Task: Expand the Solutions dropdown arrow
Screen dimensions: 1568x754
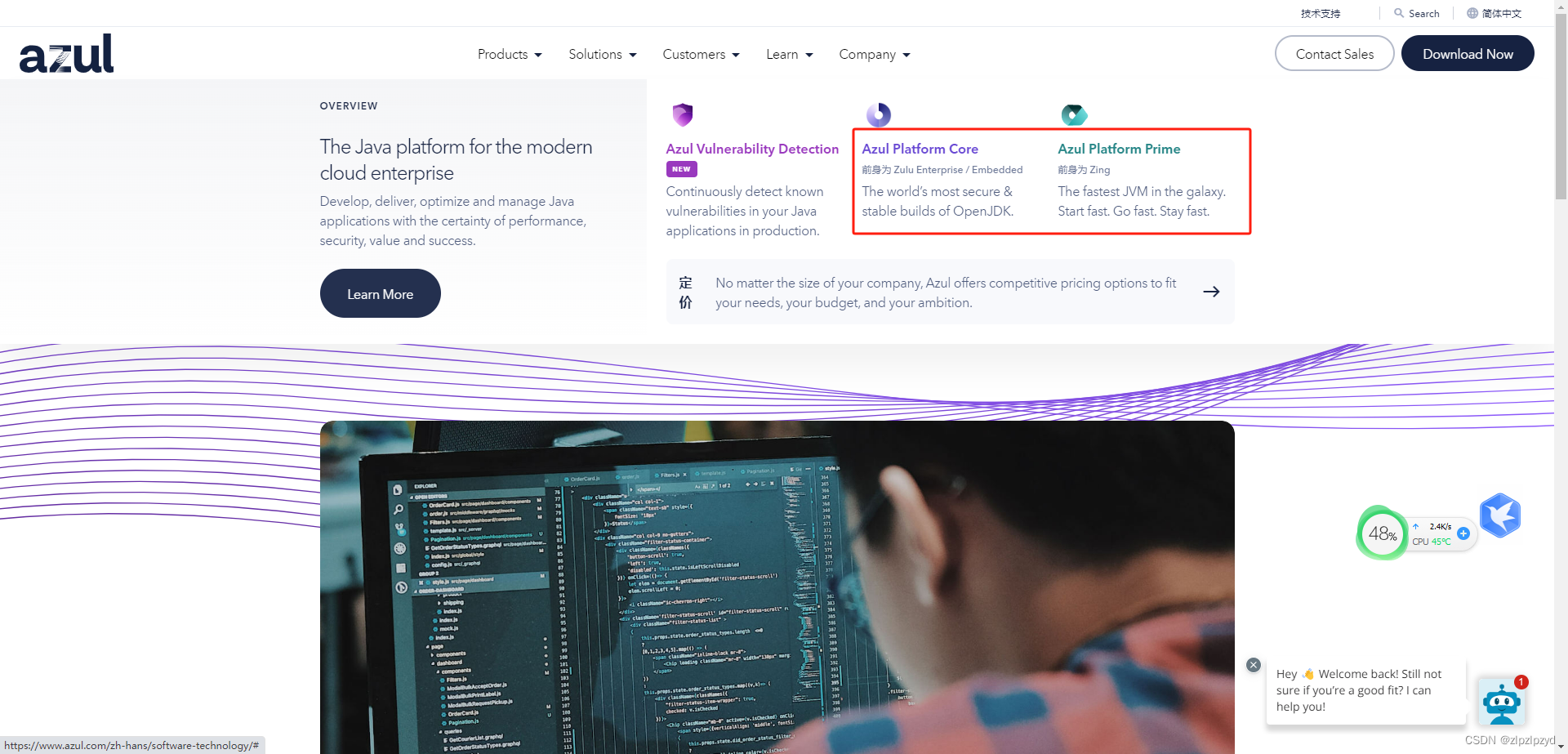Action: point(633,55)
